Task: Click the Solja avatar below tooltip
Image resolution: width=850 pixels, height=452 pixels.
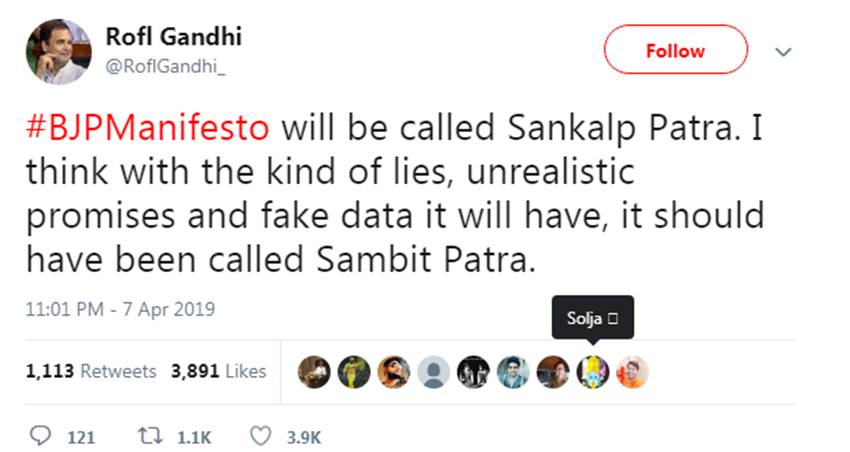Action: [593, 371]
